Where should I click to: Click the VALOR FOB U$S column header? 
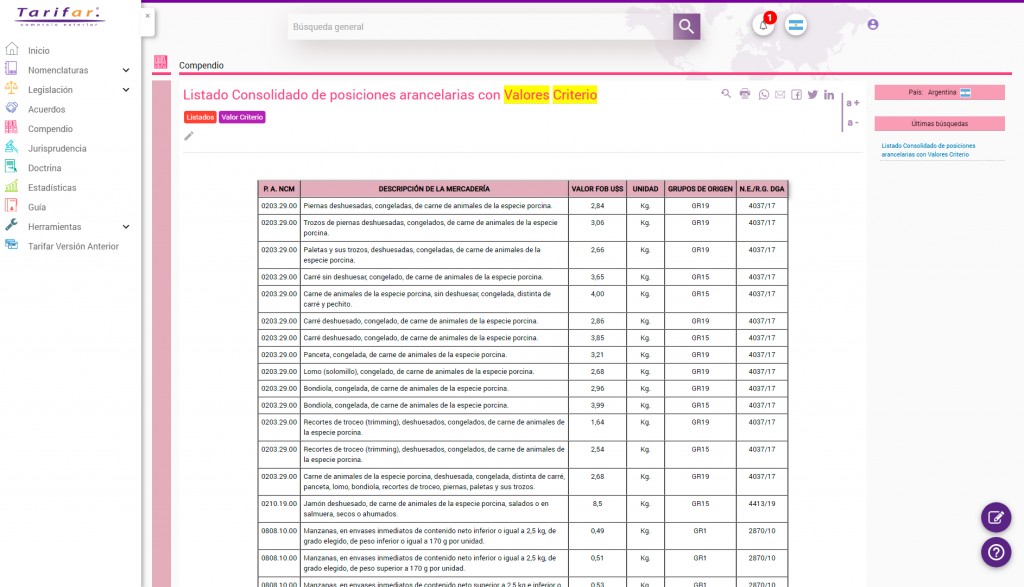click(x=597, y=189)
